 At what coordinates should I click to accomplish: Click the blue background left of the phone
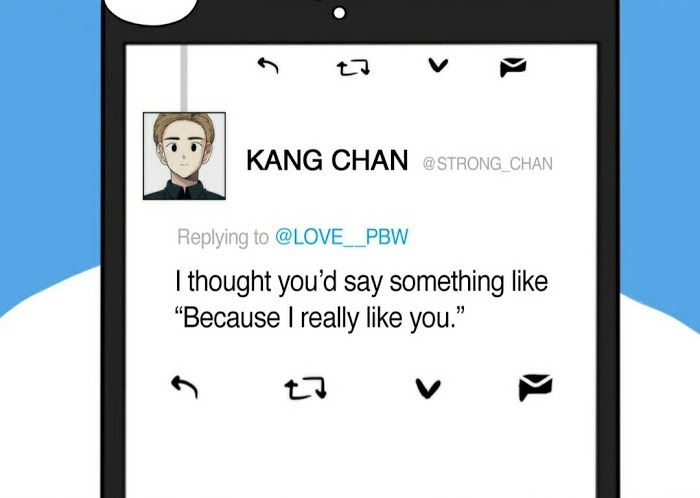49,134
